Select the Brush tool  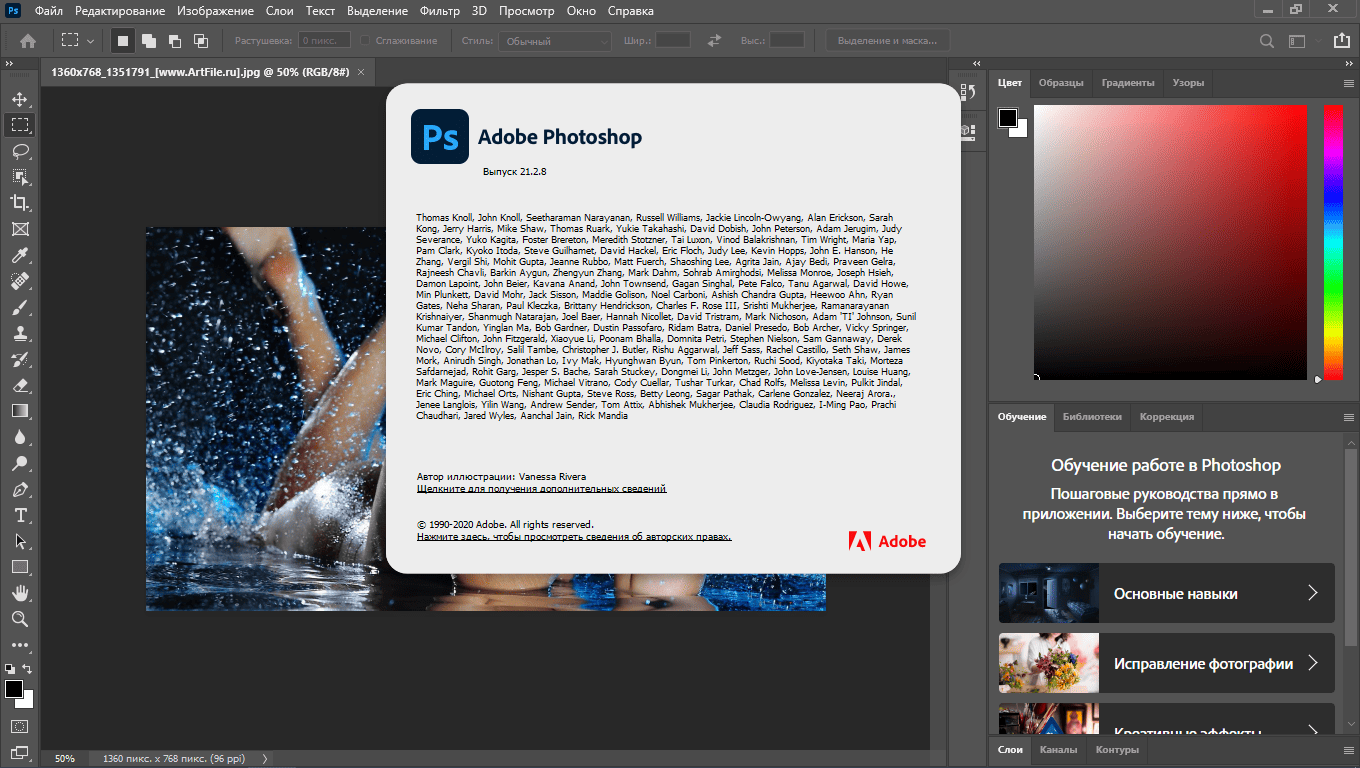(x=20, y=307)
